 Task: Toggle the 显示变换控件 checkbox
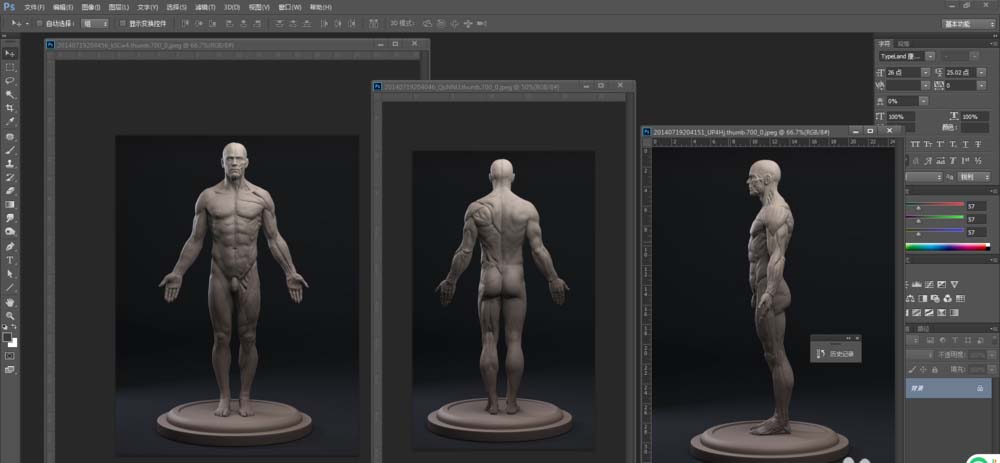[x=122, y=23]
